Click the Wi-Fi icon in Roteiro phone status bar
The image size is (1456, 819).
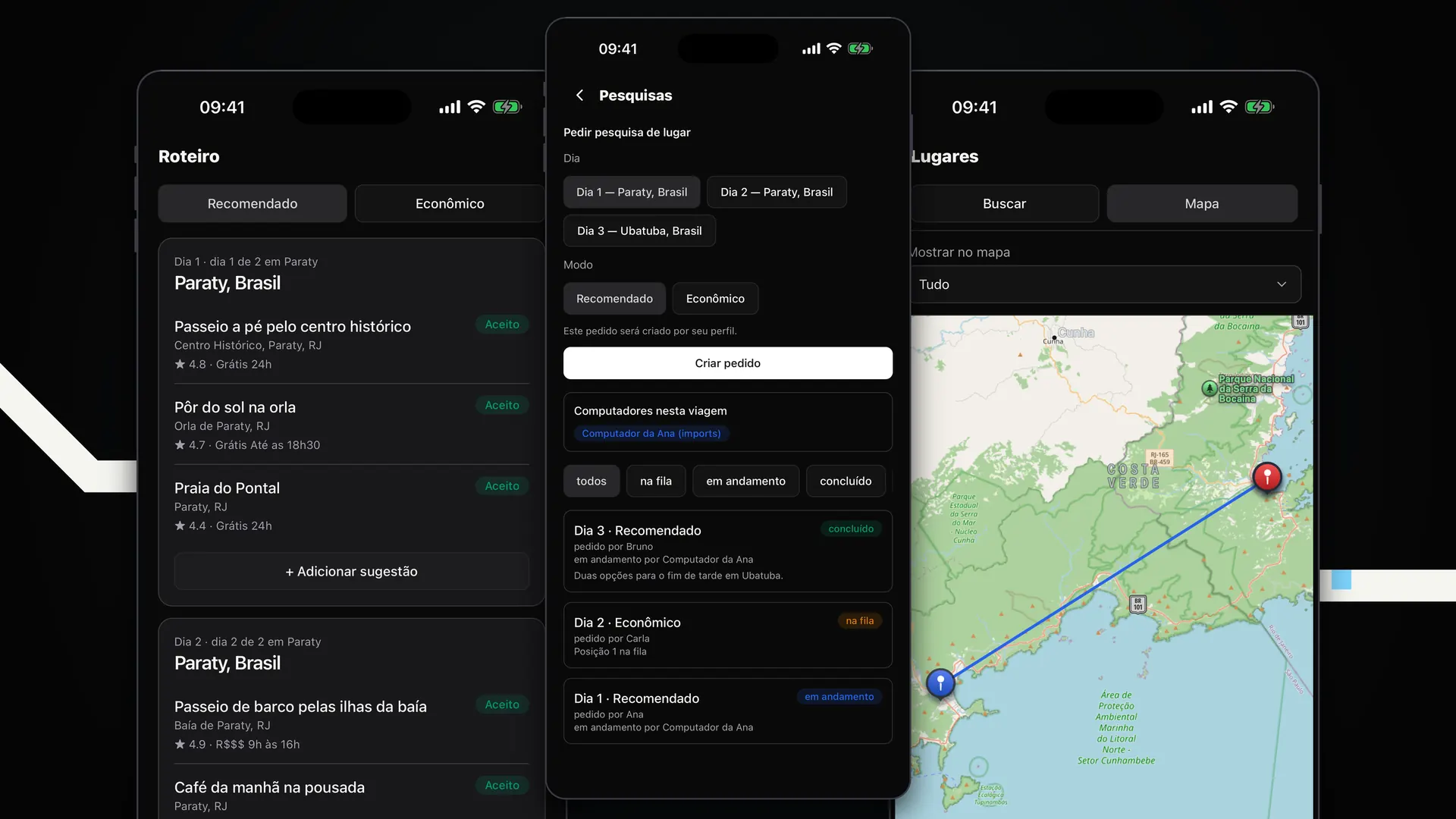[476, 107]
